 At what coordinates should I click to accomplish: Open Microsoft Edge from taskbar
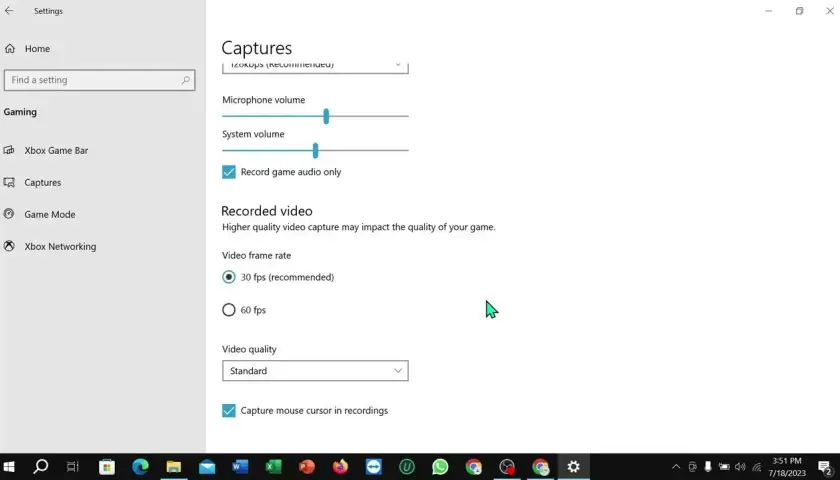pos(140,467)
